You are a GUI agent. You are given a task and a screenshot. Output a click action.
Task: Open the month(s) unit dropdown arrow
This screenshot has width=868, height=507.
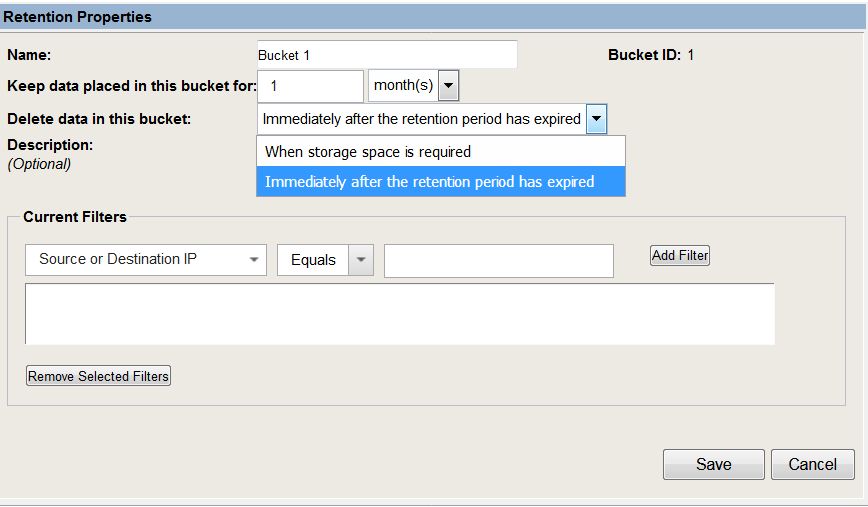(448, 86)
